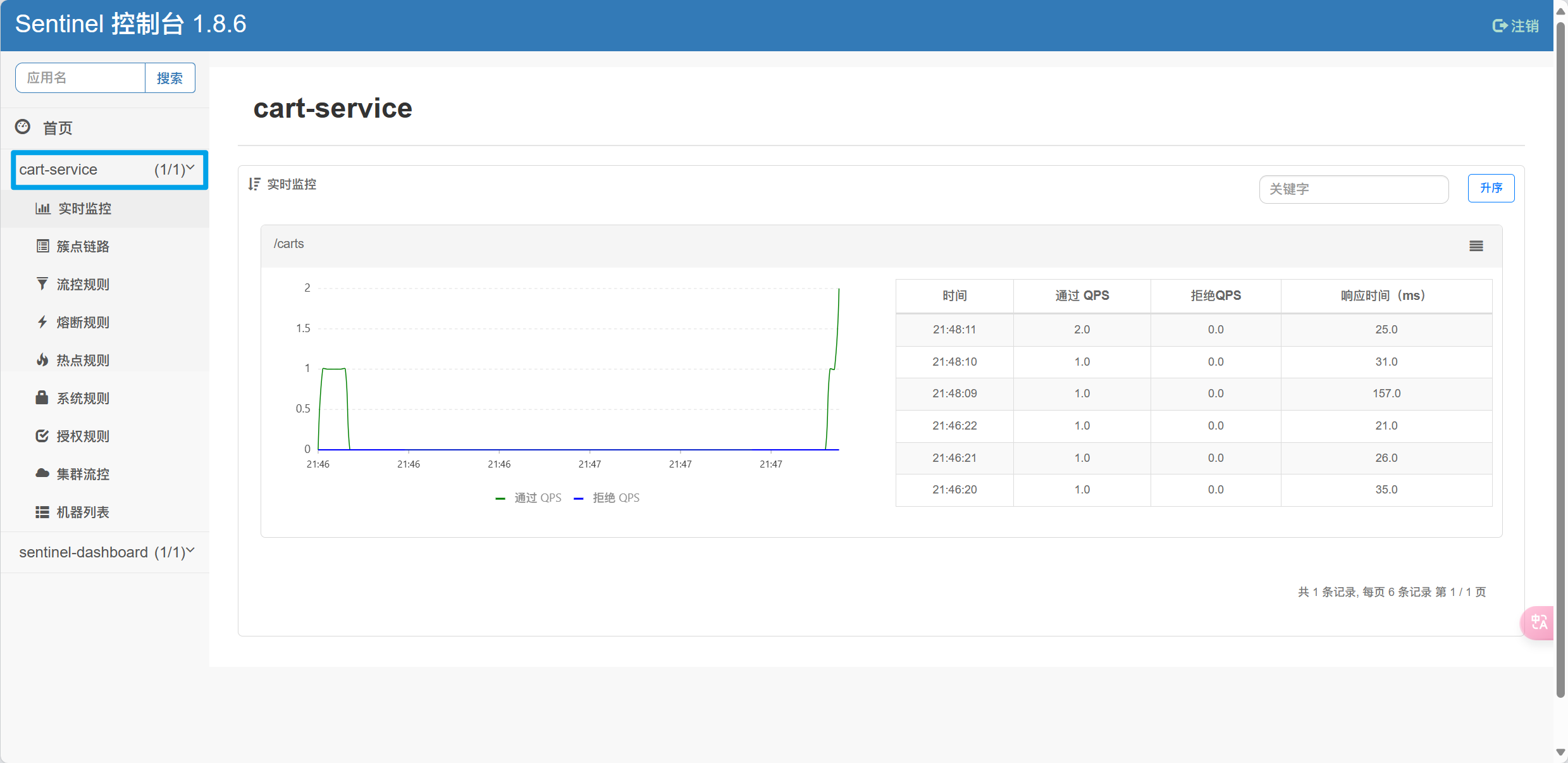Click the check-square icon for 授权规则

click(42, 436)
